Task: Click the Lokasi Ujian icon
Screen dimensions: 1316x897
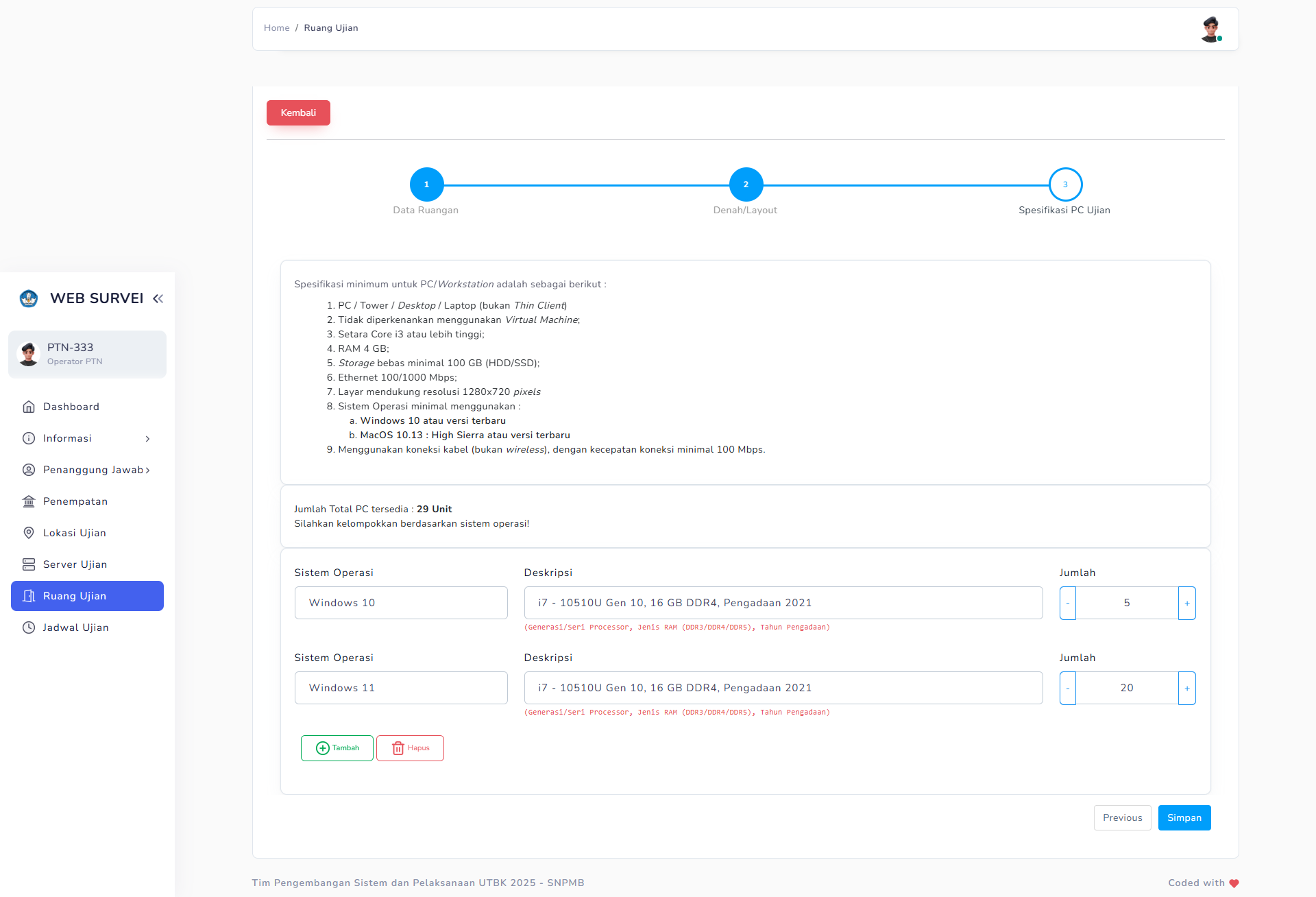Action: click(27, 533)
